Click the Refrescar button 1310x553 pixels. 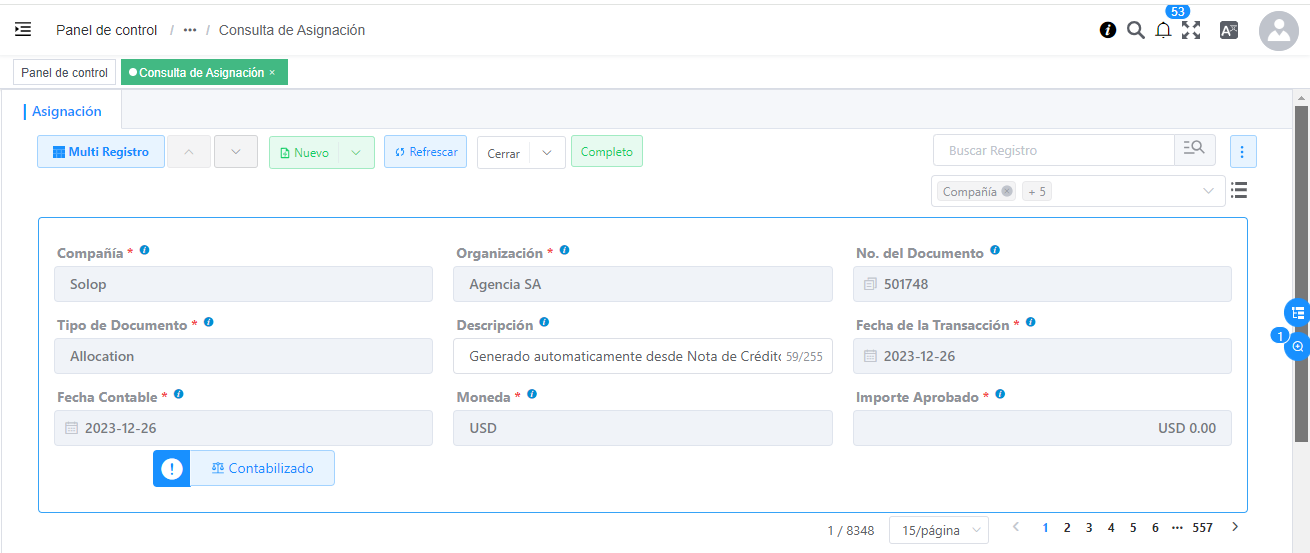pos(425,153)
